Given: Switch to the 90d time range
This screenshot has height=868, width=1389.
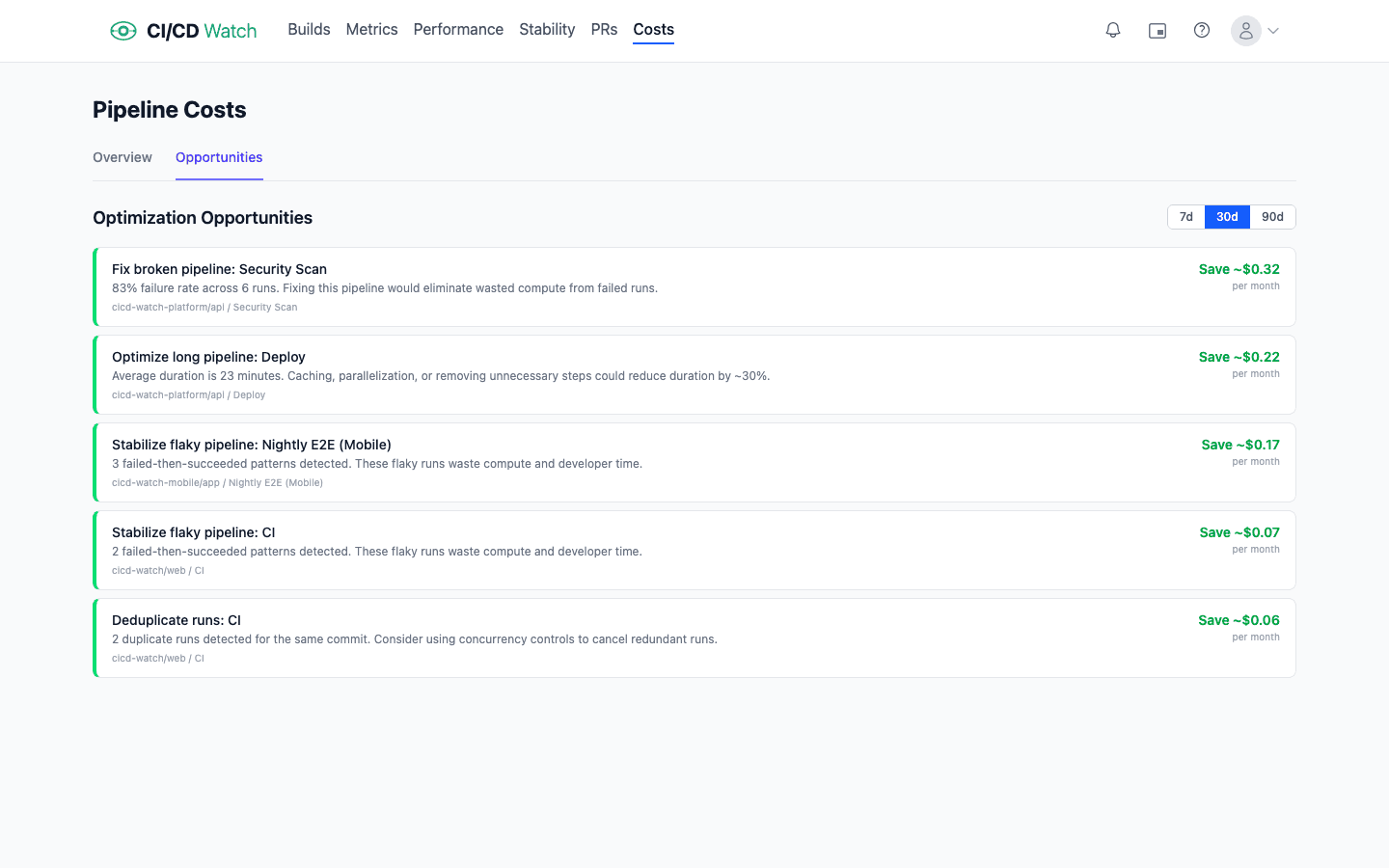Looking at the screenshot, I should [x=1271, y=217].
